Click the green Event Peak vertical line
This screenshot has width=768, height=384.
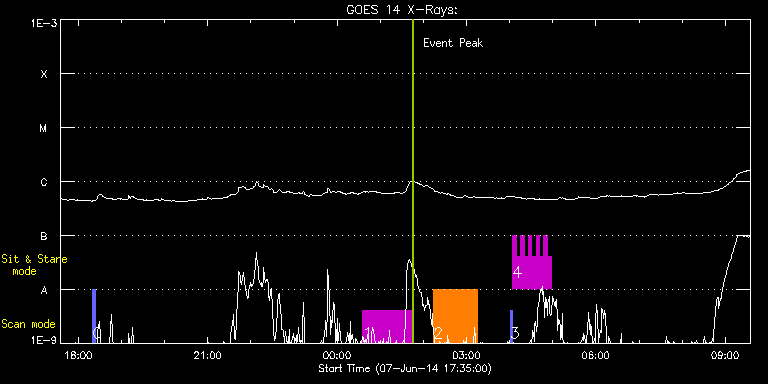413,181
